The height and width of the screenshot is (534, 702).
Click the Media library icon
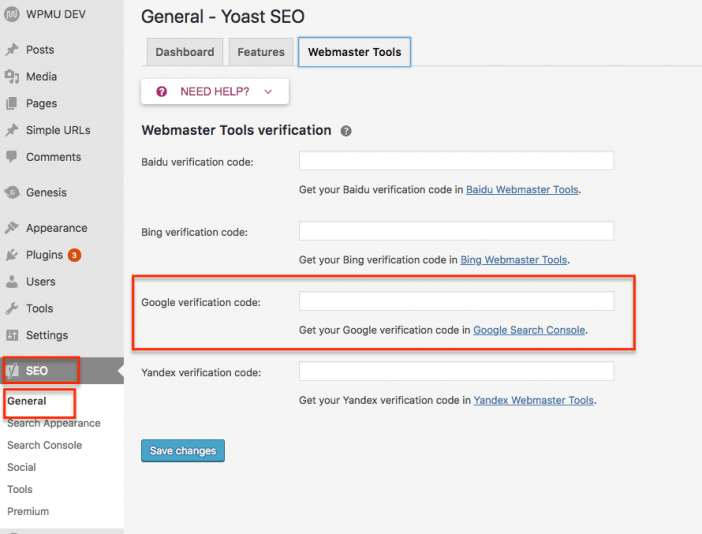[12, 77]
